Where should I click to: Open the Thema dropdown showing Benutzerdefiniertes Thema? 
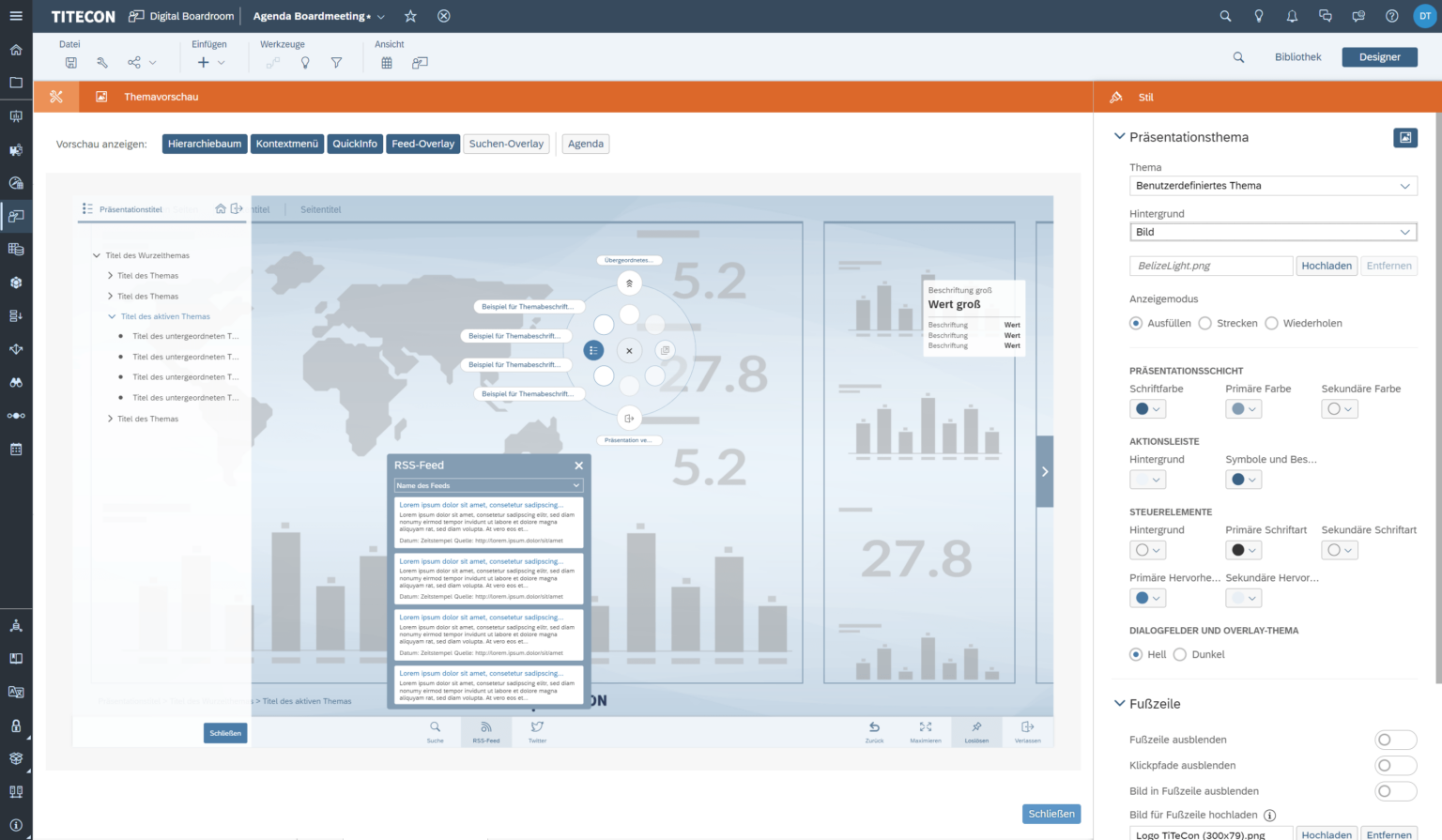1272,185
